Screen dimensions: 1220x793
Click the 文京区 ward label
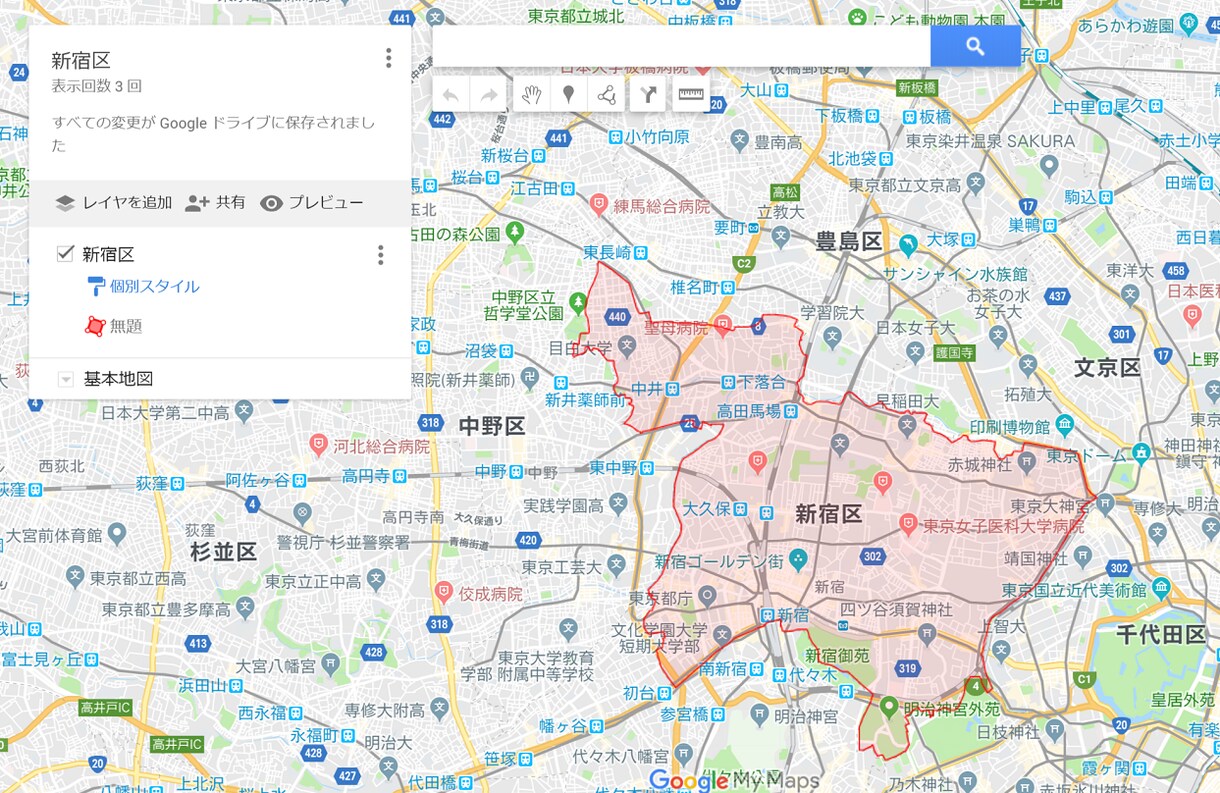pos(1108,368)
